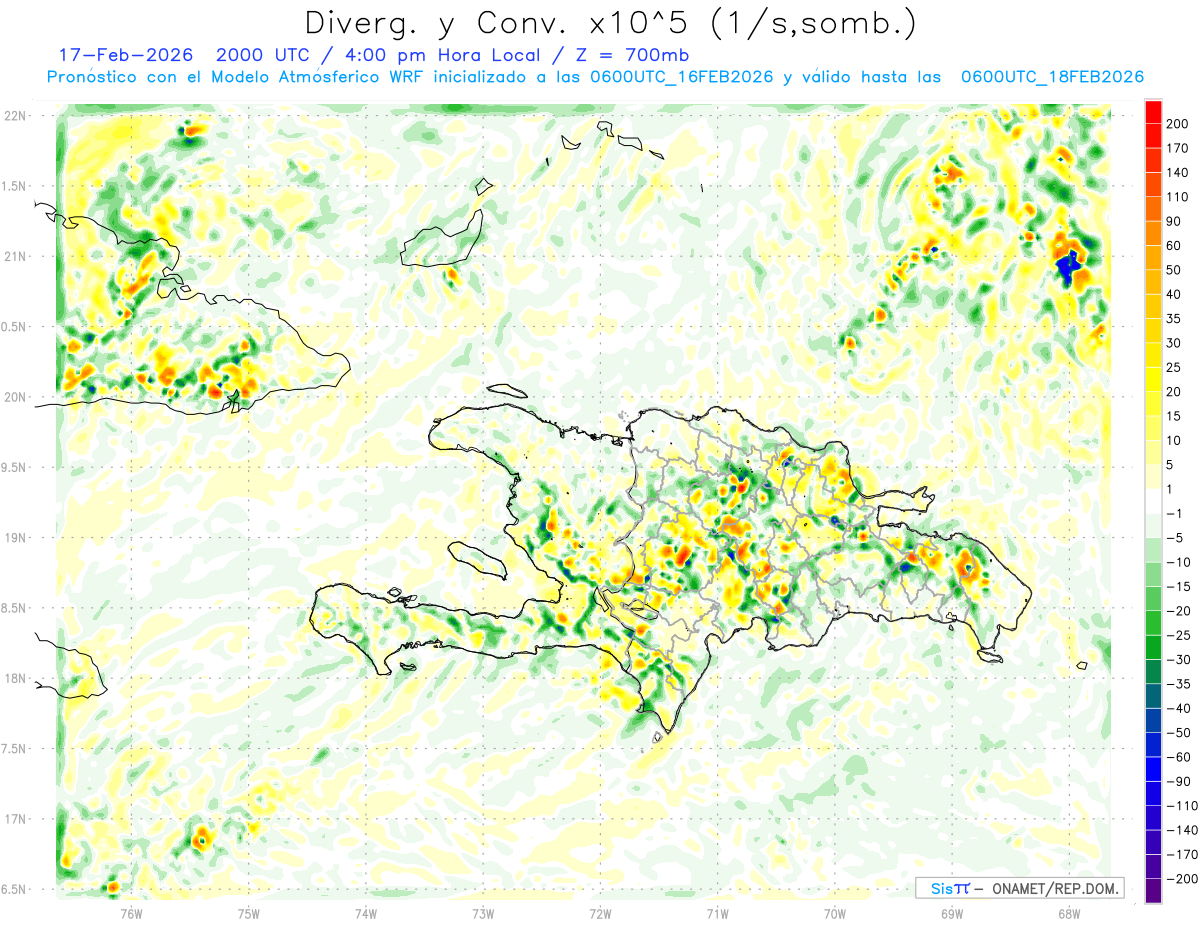Click the 71W longitude label
The height and width of the screenshot is (927, 1200).
click(x=717, y=913)
